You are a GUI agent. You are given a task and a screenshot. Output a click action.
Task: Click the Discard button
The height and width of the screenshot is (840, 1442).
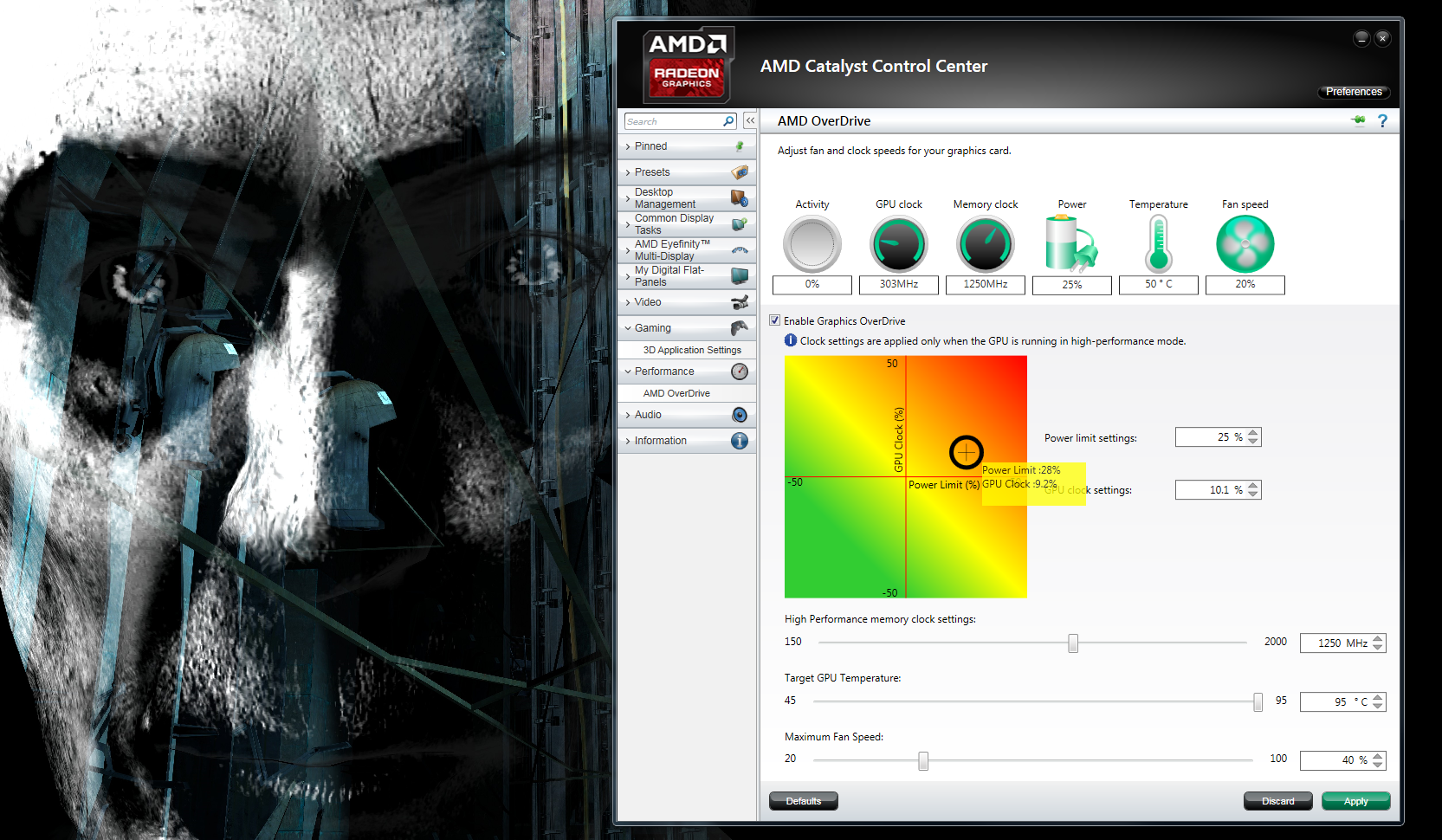1278,801
